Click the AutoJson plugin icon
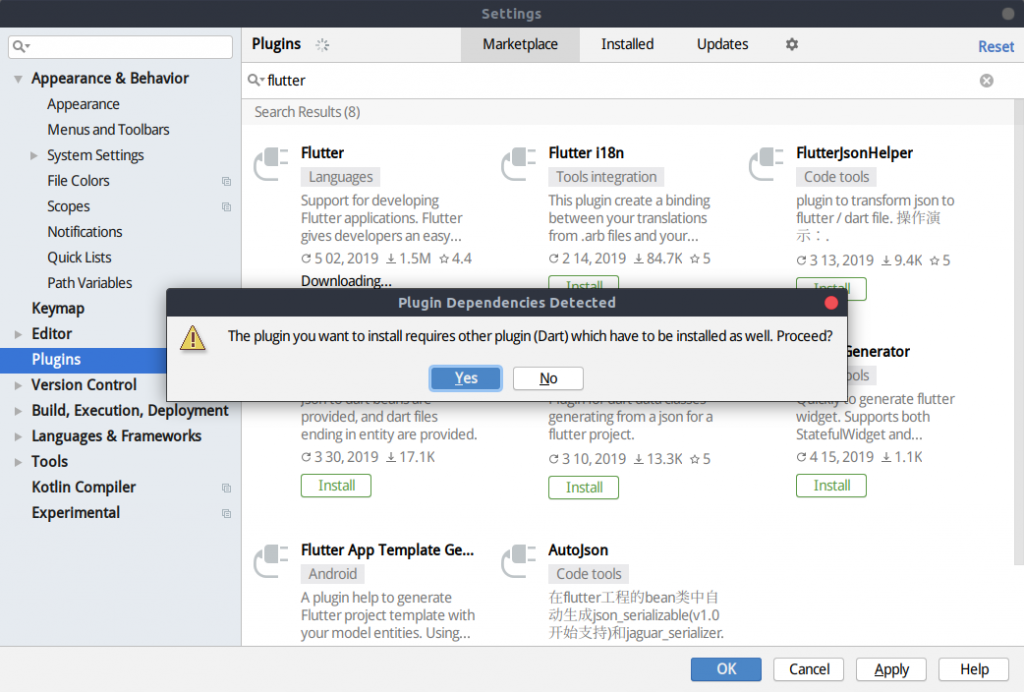 (x=519, y=561)
